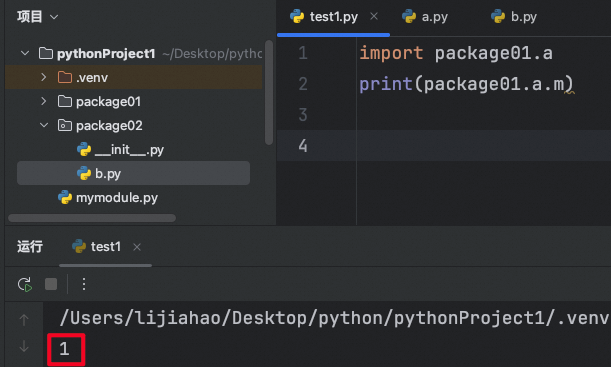The width and height of the screenshot is (611, 367).
Task: Collapse the pythonProject1 root folder
Action: (25, 53)
